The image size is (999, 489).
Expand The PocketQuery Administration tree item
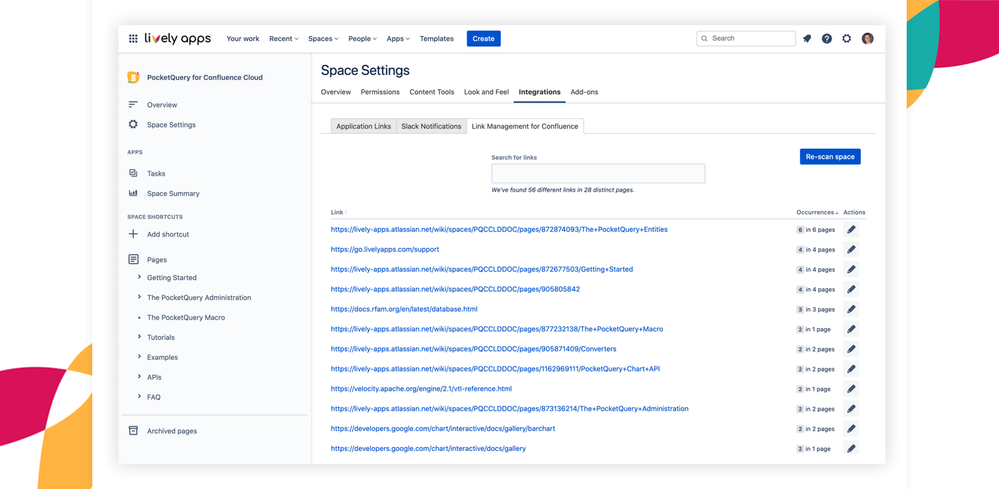coord(139,297)
